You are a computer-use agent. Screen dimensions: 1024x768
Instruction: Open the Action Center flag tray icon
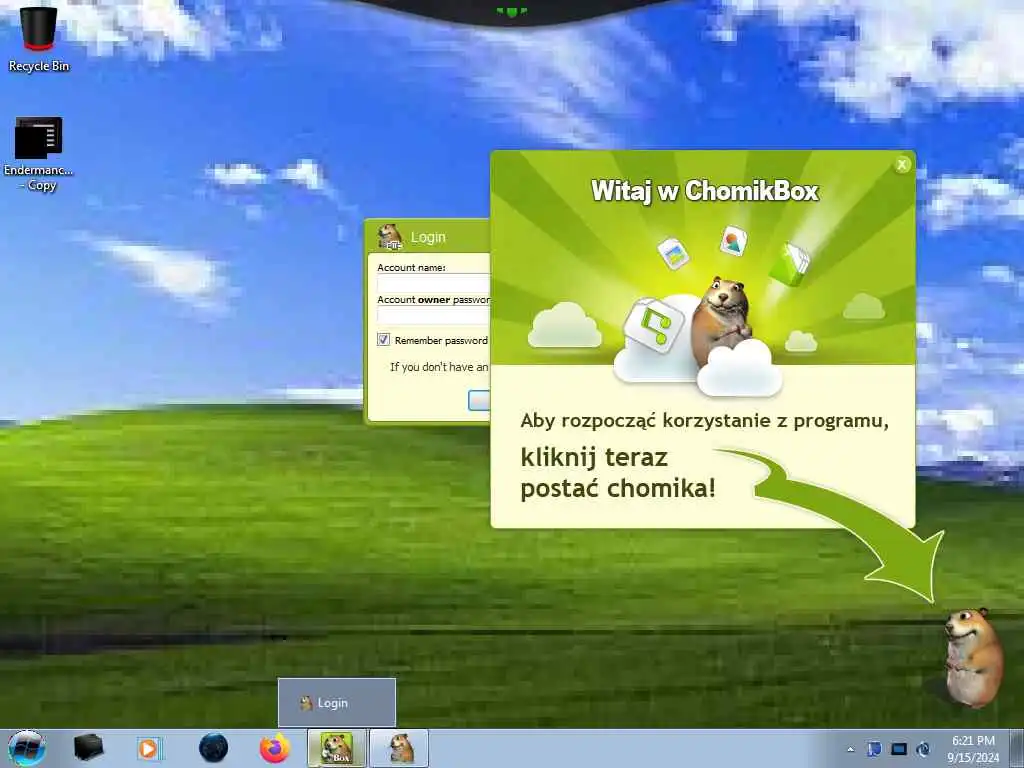(x=874, y=749)
